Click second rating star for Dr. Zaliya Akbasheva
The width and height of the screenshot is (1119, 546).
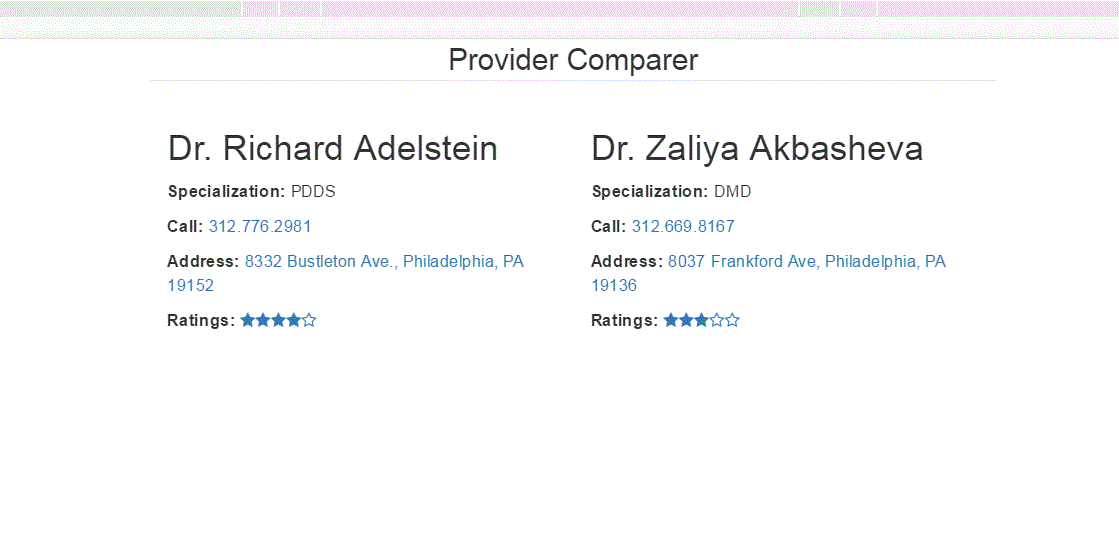tap(686, 320)
